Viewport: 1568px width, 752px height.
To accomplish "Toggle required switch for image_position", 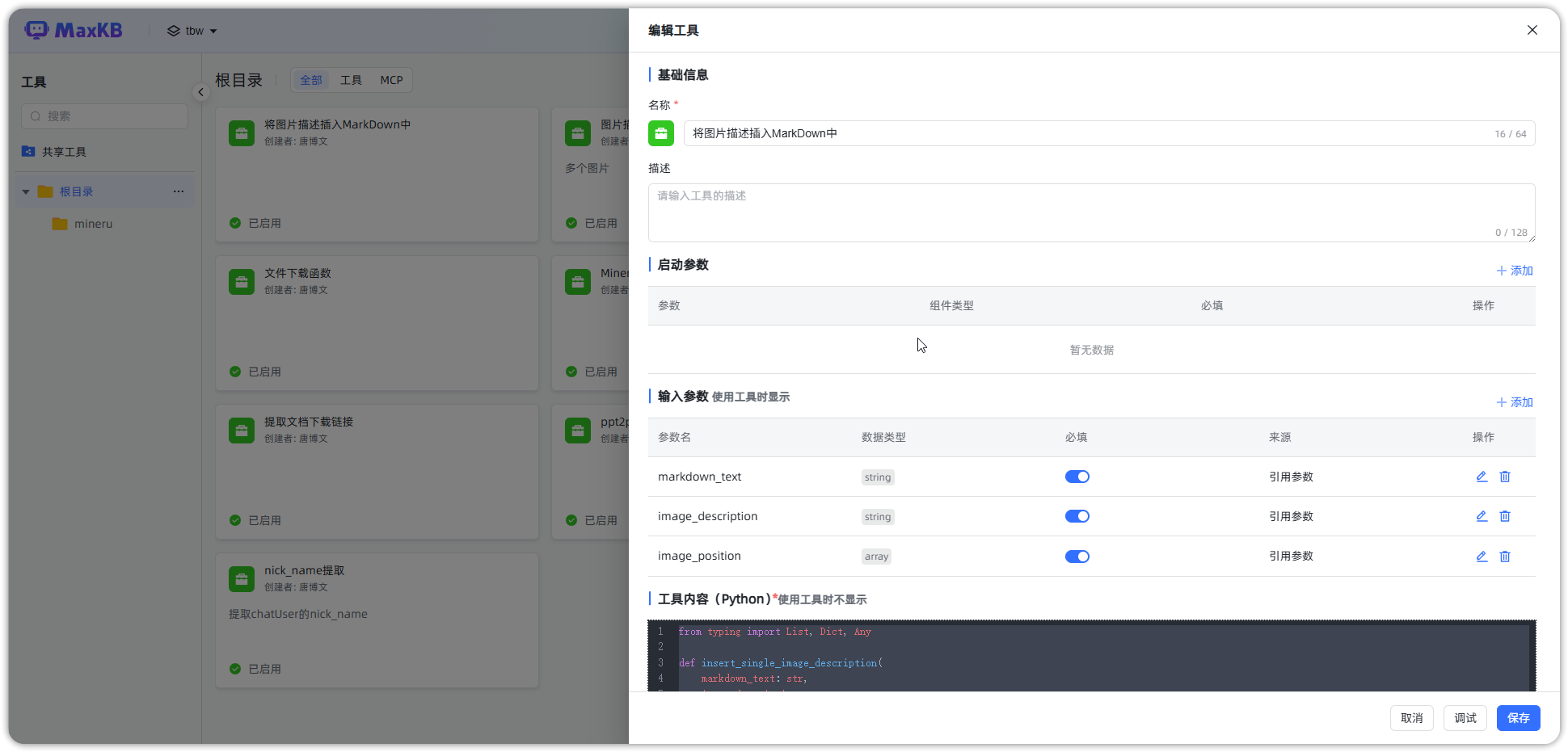I will (1077, 556).
